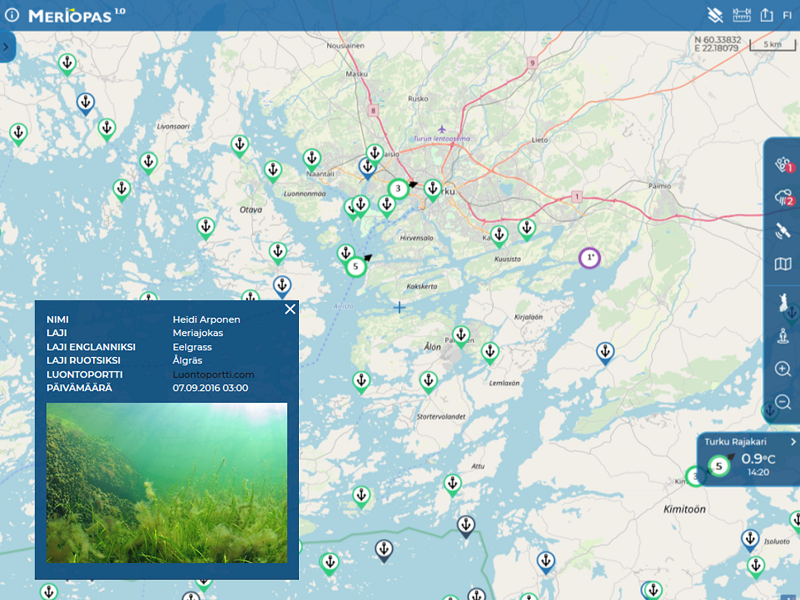This screenshot has width=800, height=600.
Task: Zoom to Finland with country outline icon
Action: click(x=783, y=301)
